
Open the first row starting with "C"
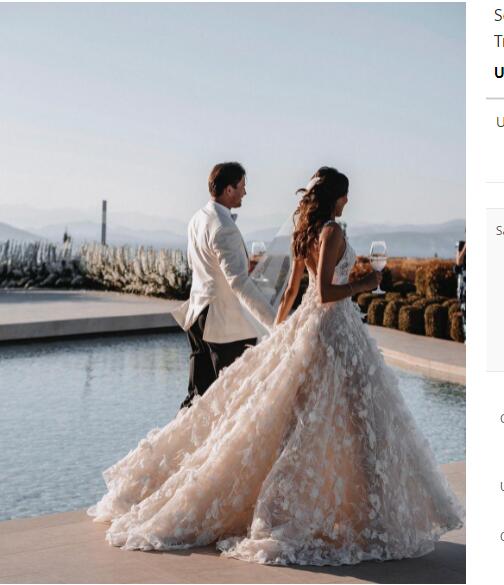click(x=502, y=418)
